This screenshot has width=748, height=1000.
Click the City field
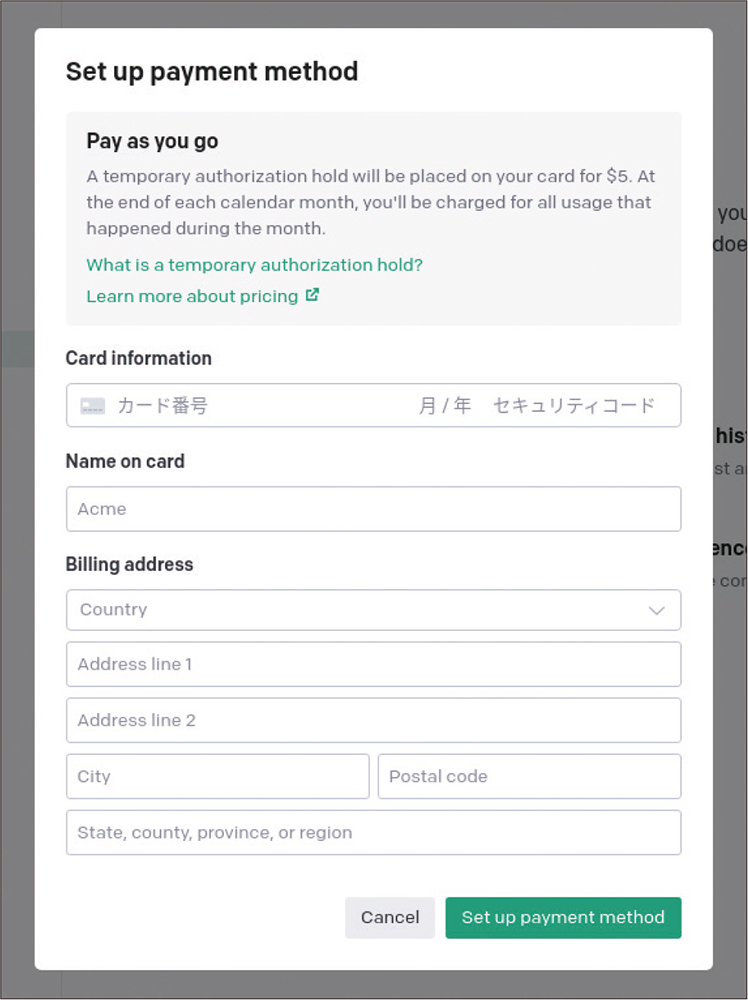[217, 776]
